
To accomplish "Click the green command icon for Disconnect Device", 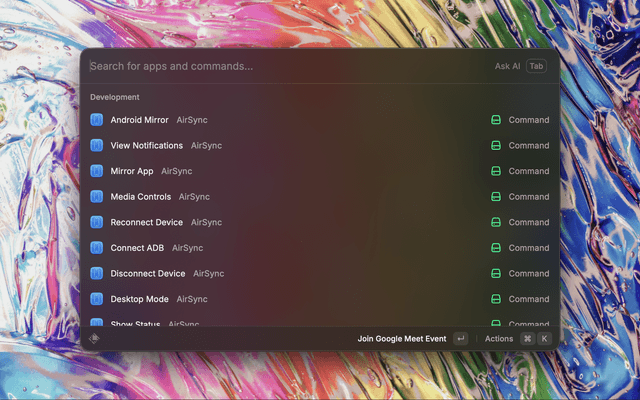I will click(x=495, y=273).
